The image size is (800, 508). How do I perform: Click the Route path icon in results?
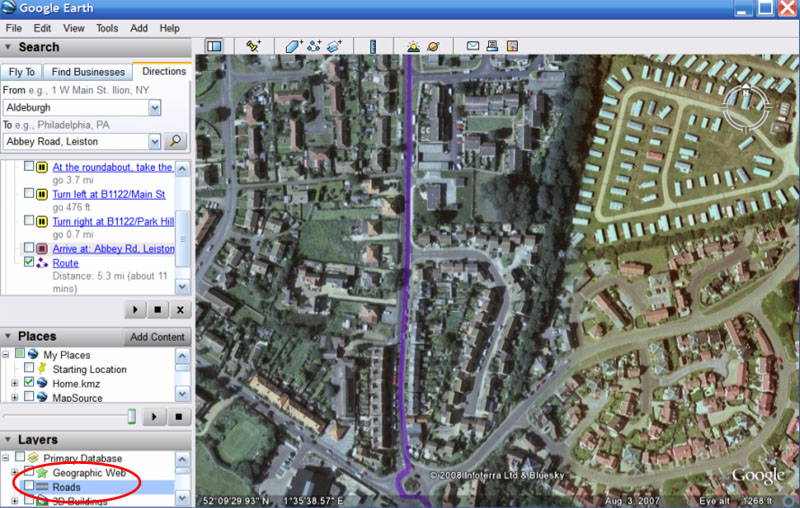[x=42, y=263]
